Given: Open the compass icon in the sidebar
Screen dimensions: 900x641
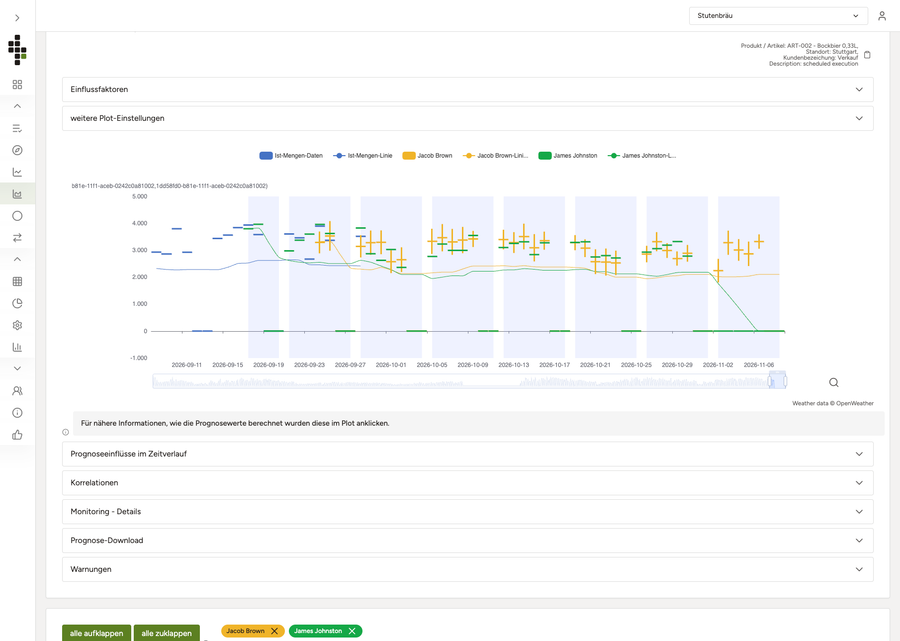Looking at the screenshot, I should point(17,150).
